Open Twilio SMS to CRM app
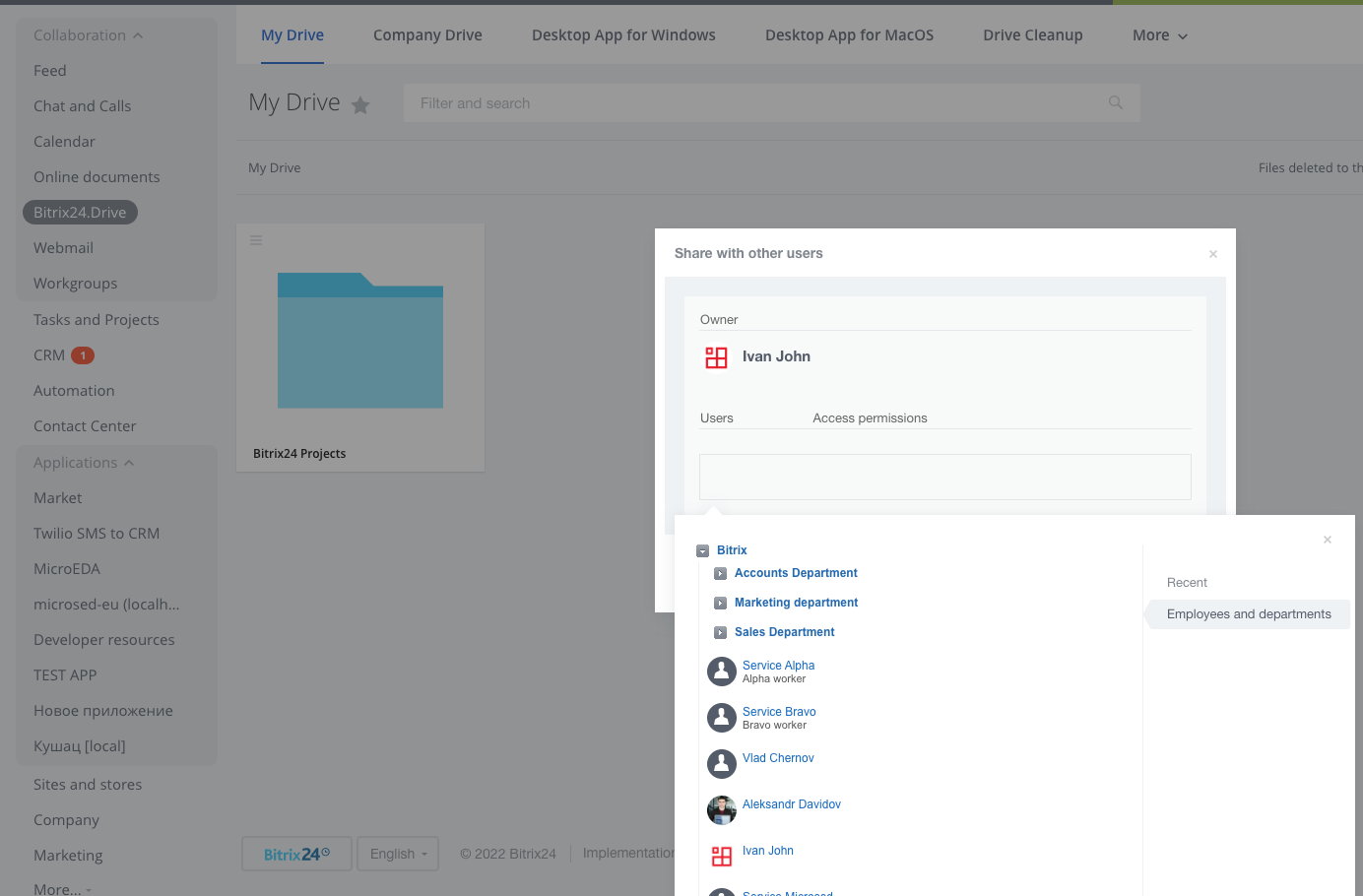The height and width of the screenshot is (896, 1363). (x=97, y=534)
